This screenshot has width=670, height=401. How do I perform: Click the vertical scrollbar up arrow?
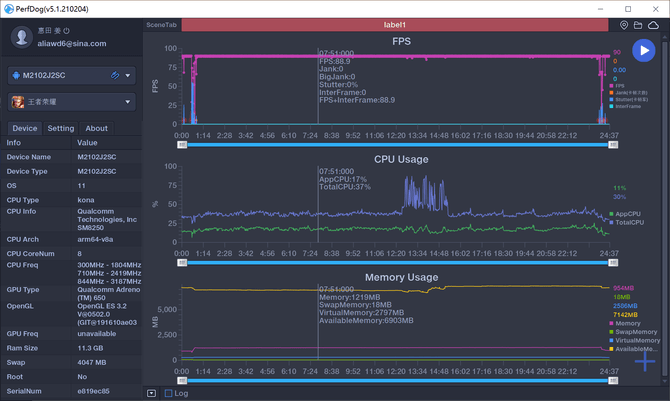pos(664,38)
